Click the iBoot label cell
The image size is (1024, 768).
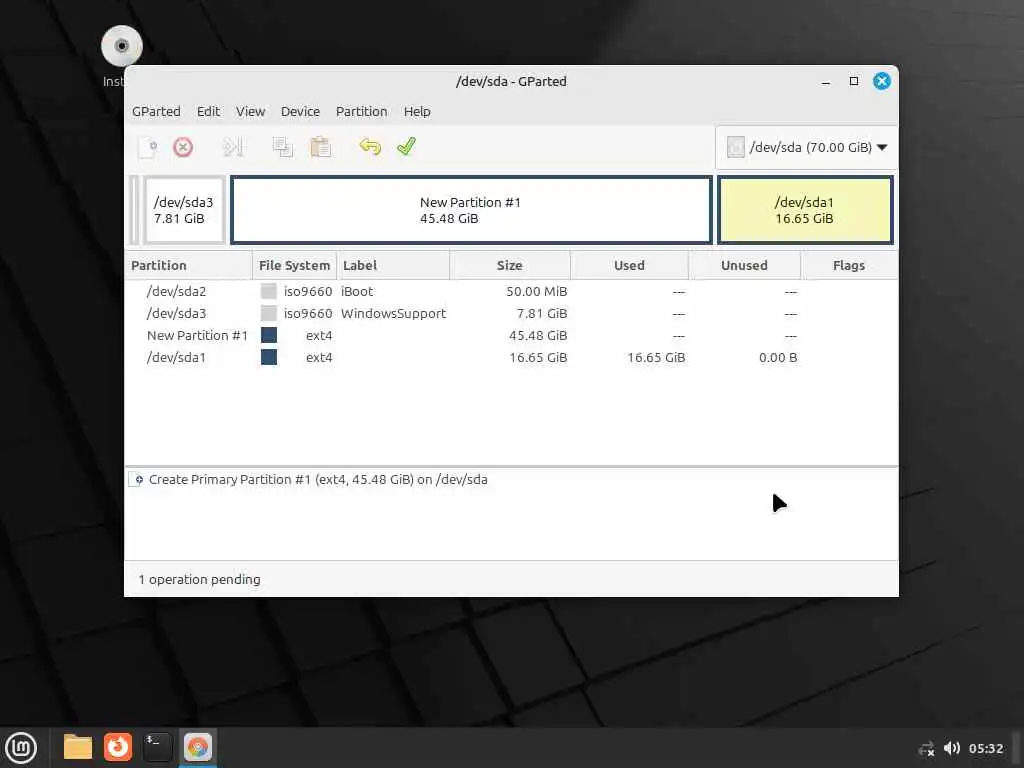tap(357, 291)
